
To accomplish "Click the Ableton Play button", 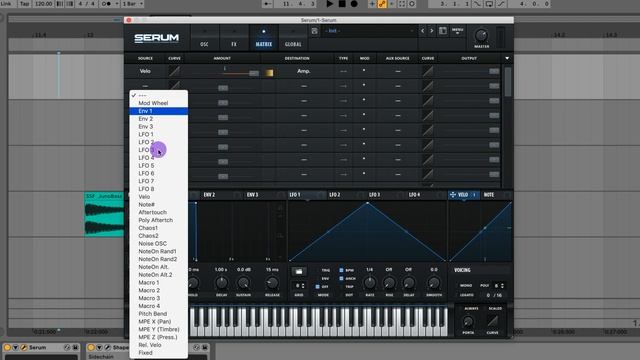I will click(x=330, y=4).
